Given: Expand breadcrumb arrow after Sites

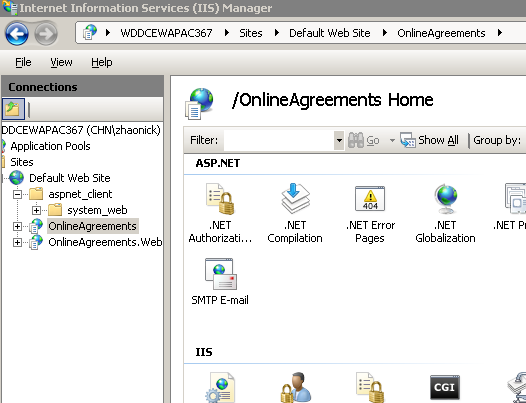Looking at the screenshot, I should [x=277, y=33].
